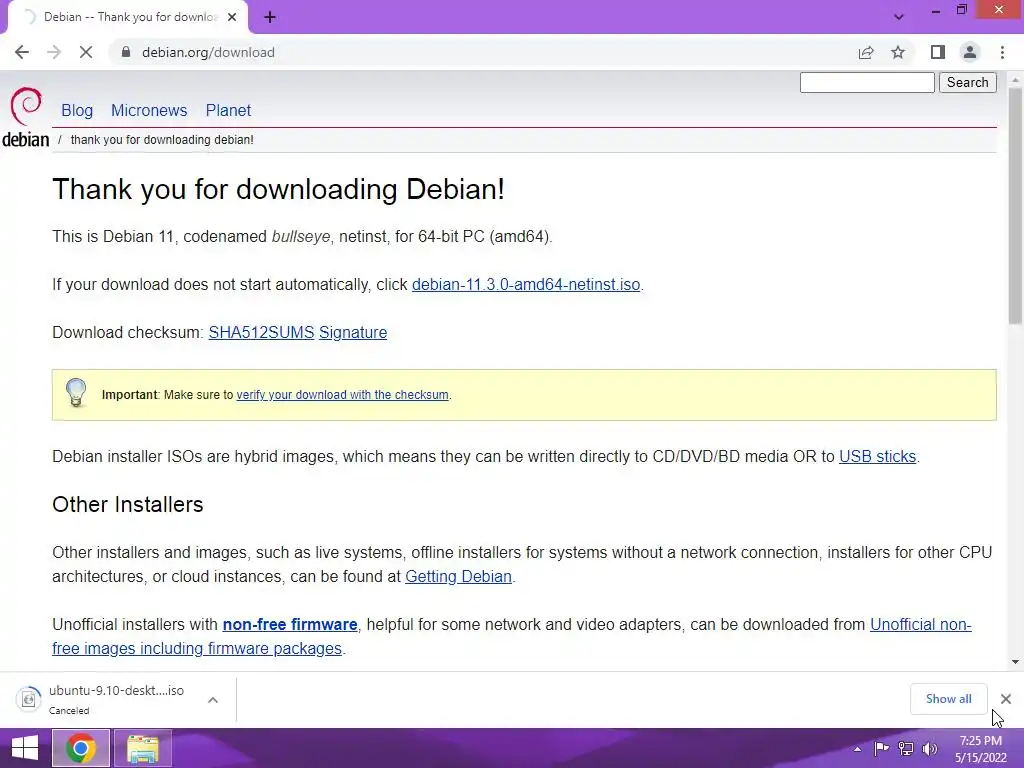
Task: Close the Debian Thank you tab
Action: pos(232,17)
